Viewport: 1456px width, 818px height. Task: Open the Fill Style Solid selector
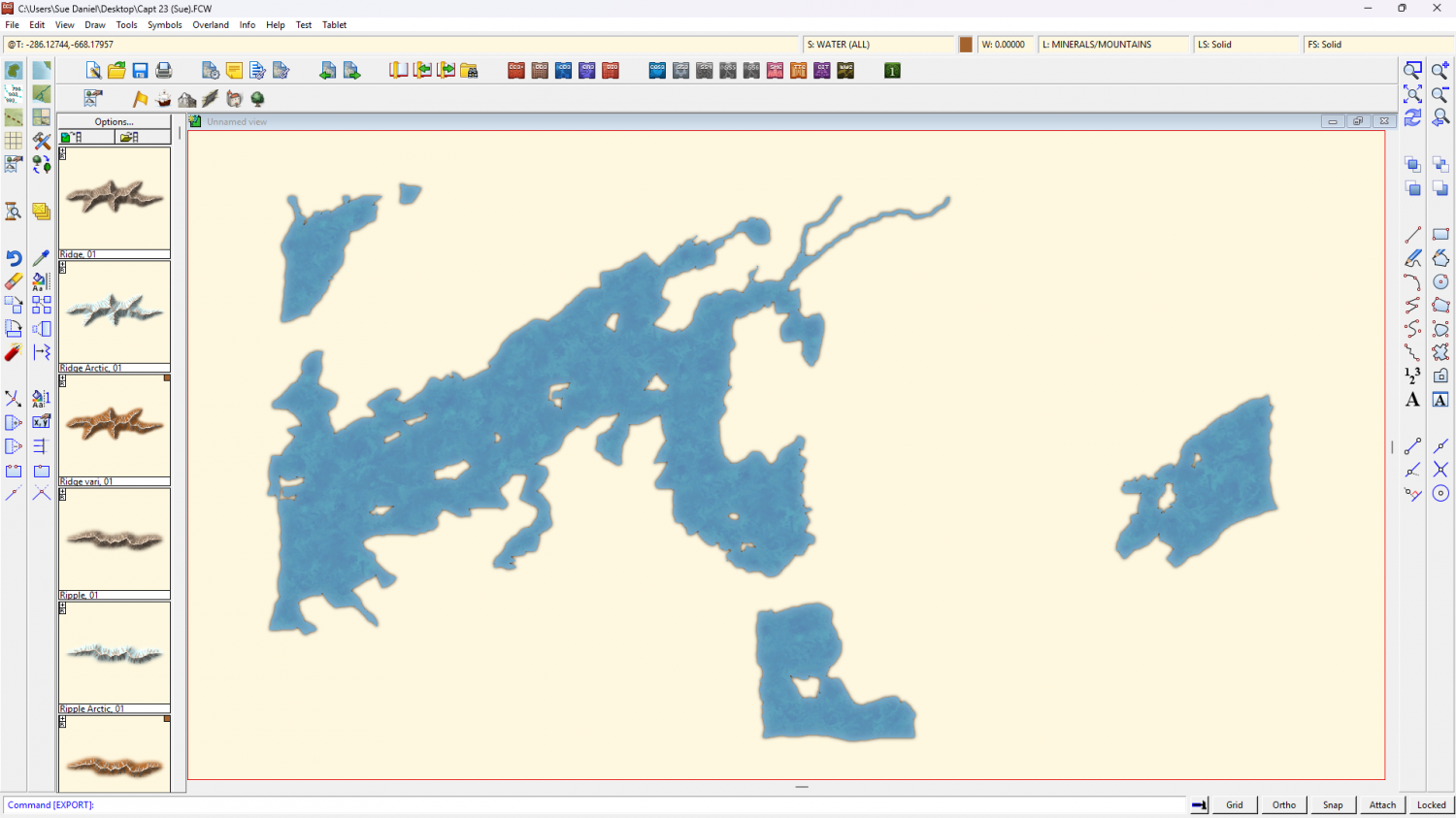click(x=1376, y=45)
